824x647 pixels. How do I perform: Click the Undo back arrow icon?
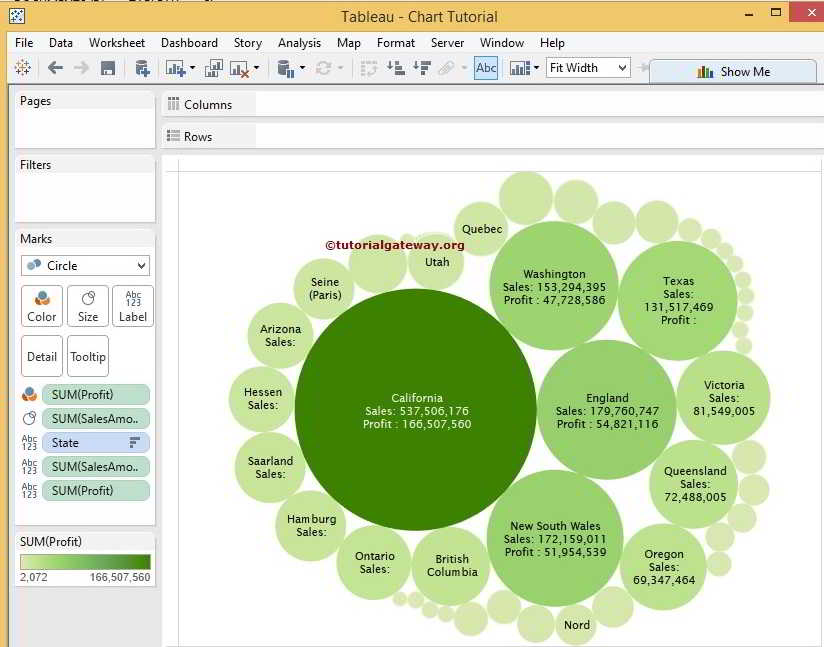pyautogui.click(x=55, y=68)
